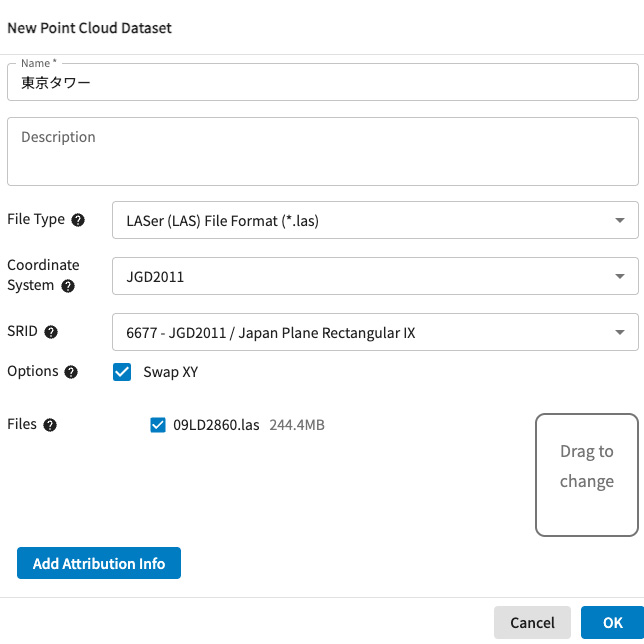Confirm the dataset with the OK button
This screenshot has height=644, width=644.
(612, 622)
